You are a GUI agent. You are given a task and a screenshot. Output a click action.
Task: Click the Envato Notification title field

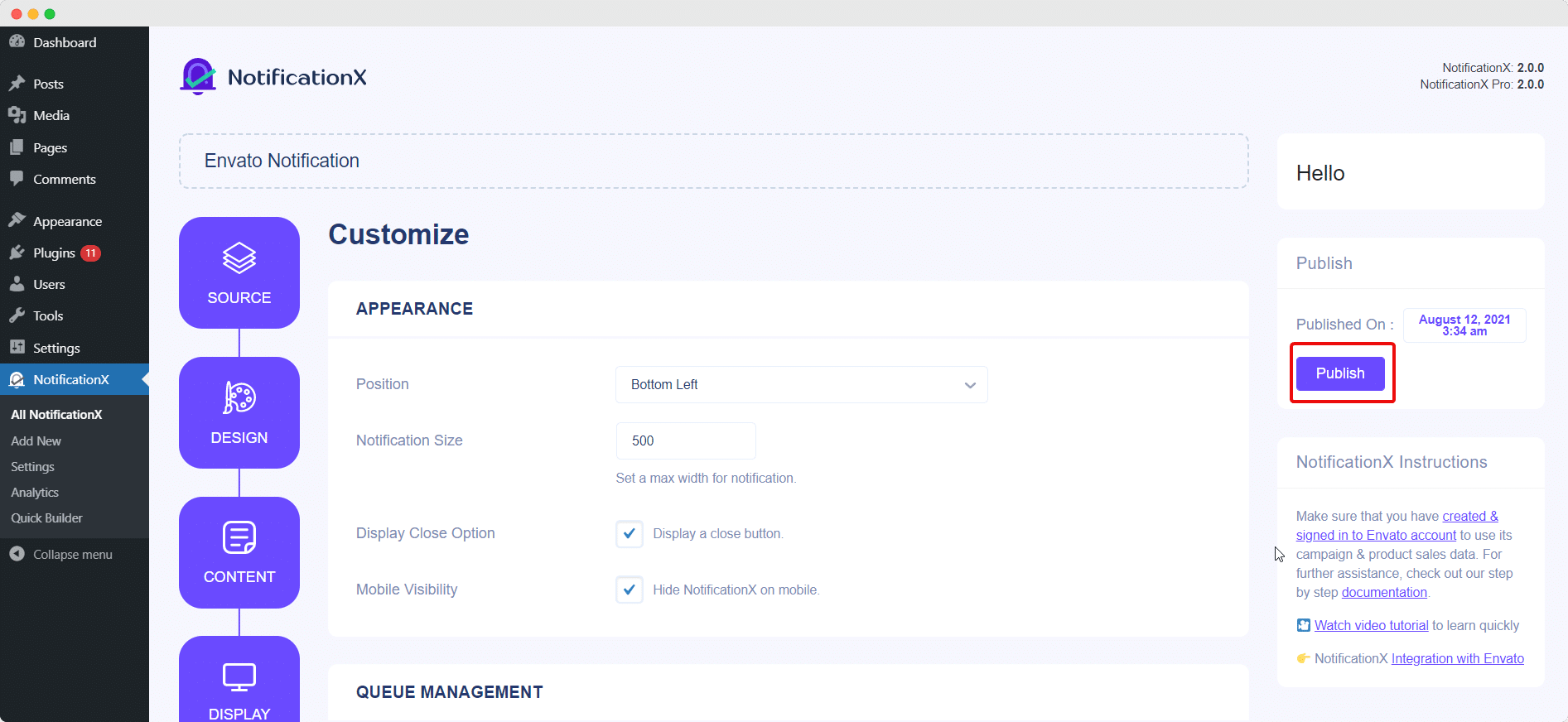point(714,161)
